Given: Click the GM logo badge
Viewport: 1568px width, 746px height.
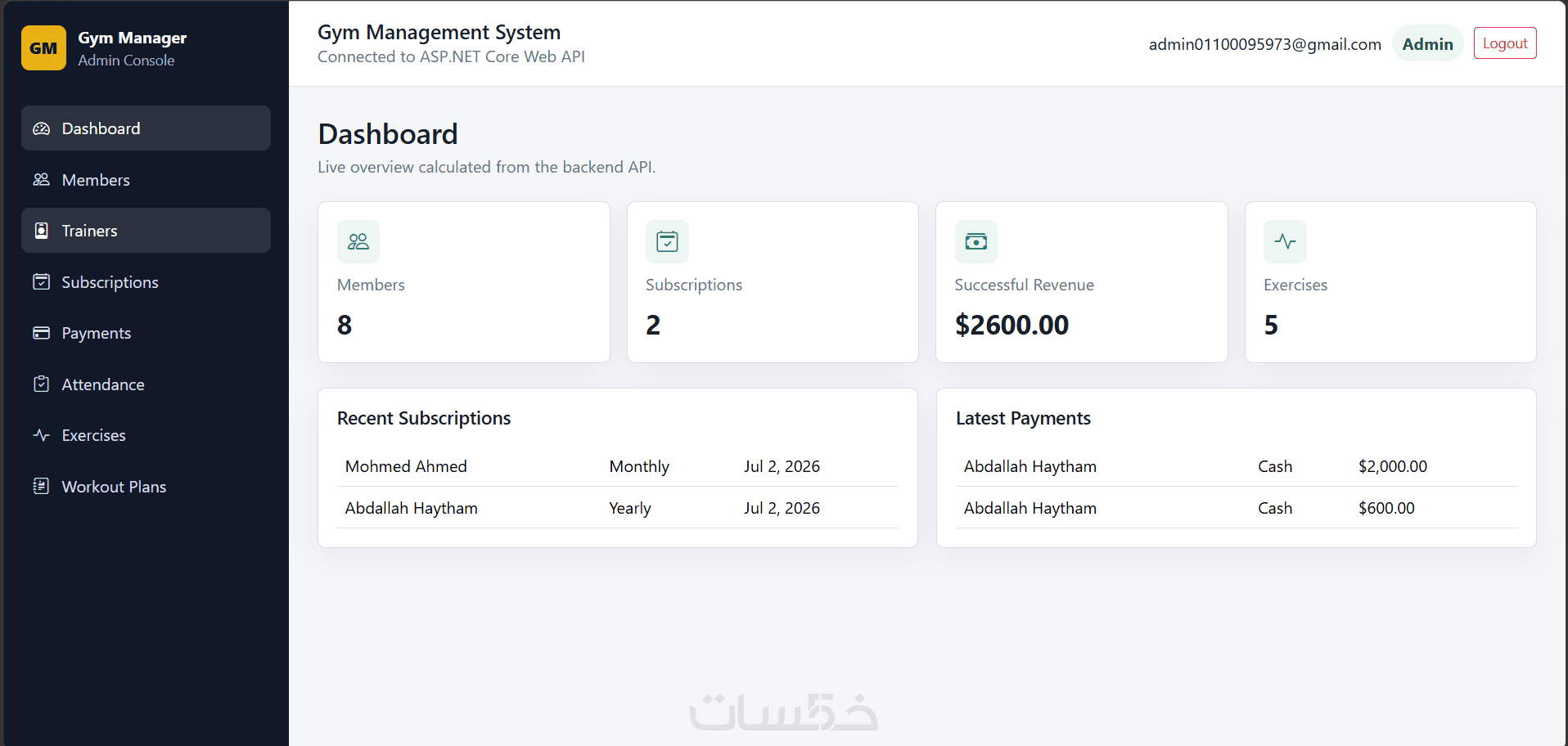Looking at the screenshot, I should coord(43,48).
